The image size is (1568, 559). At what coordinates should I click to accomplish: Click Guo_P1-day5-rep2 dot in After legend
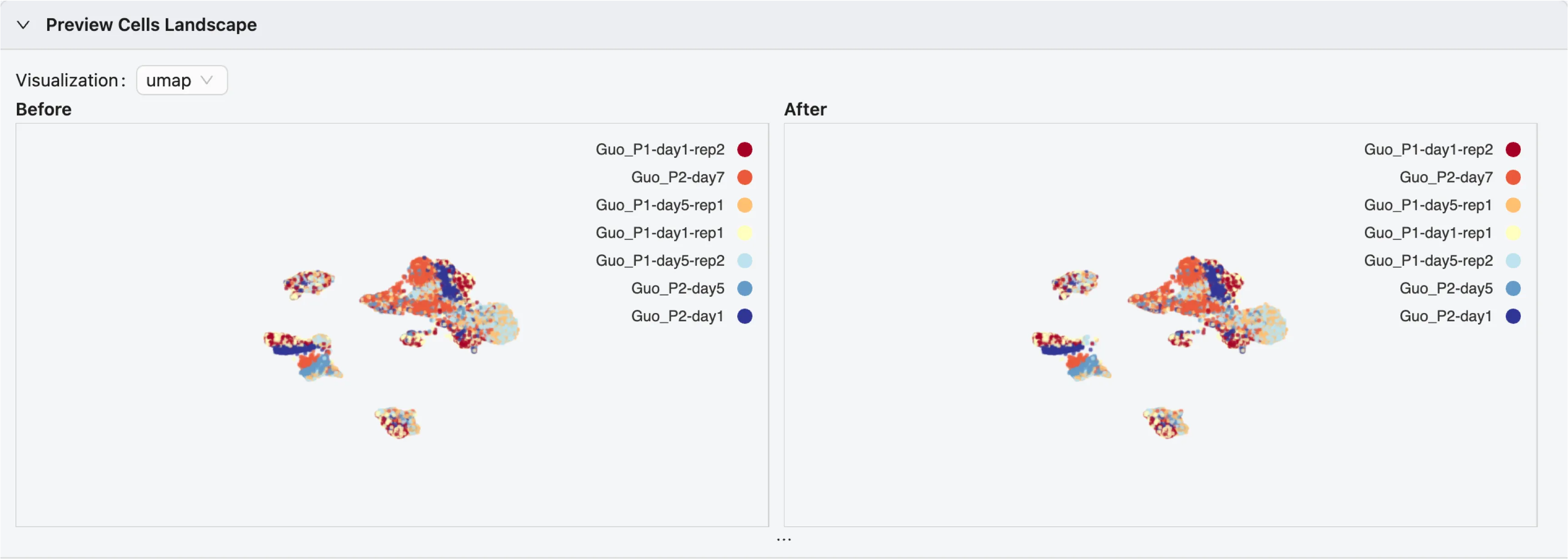[1513, 260]
